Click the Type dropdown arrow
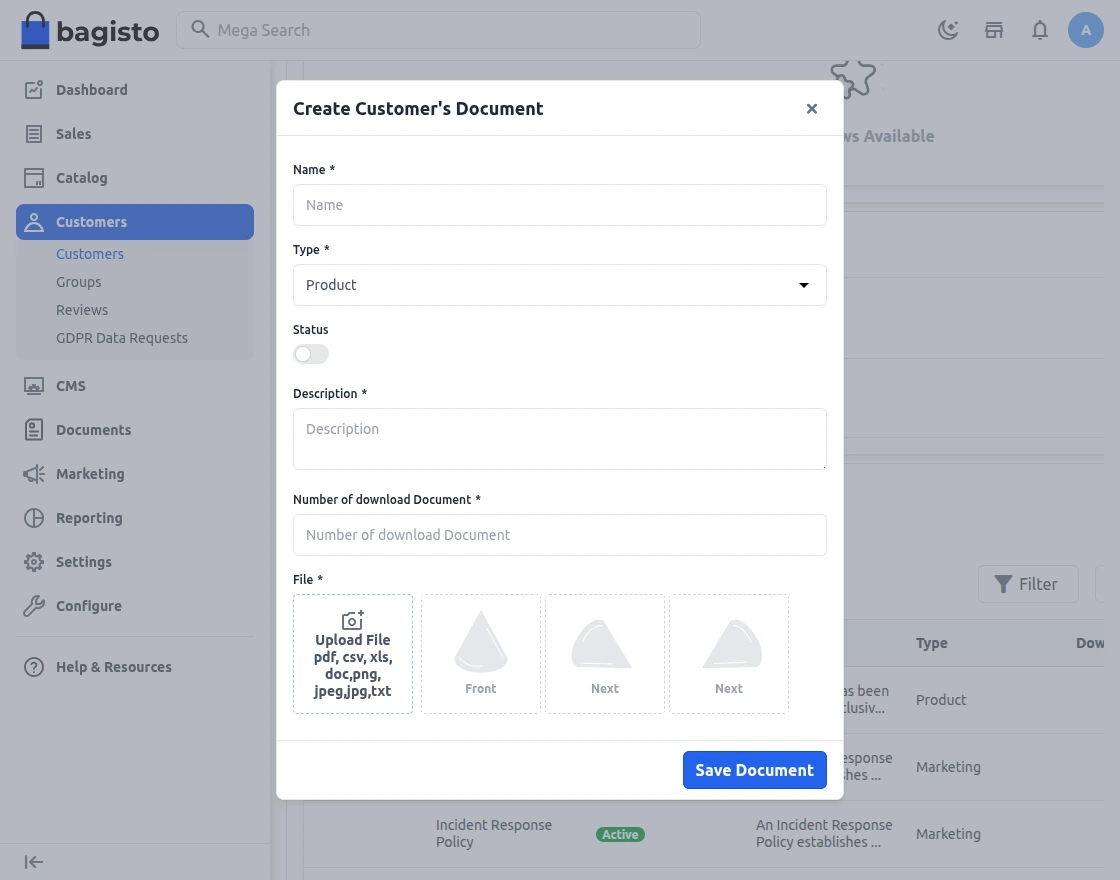 pos(804,285)
